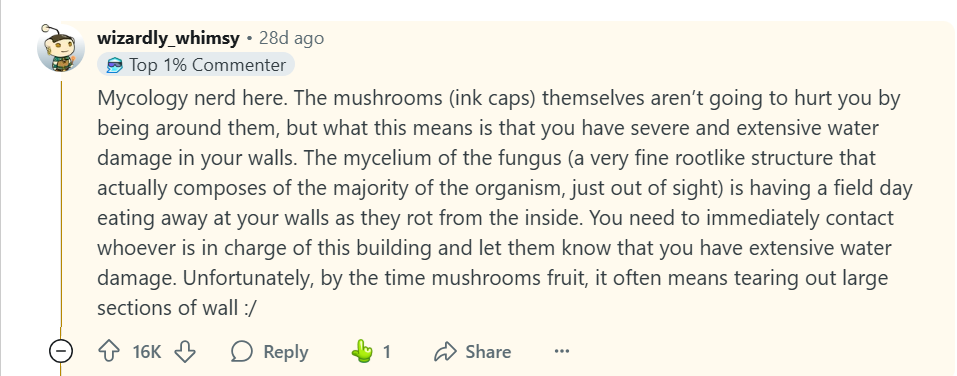Viewport: 957px width, 376px height.
Task: Click the award count number 1
Action: point(386,352)
